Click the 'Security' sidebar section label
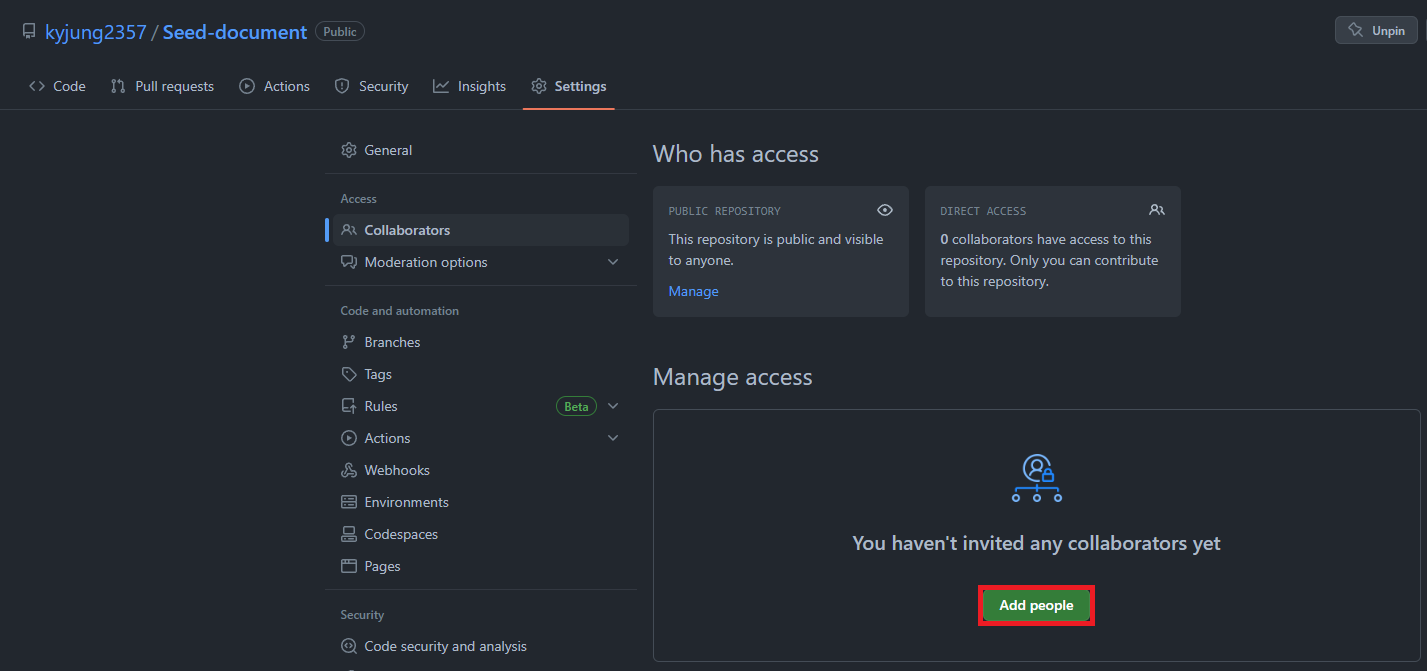This screenshot has width=1427, height=671. coord(362,615)
